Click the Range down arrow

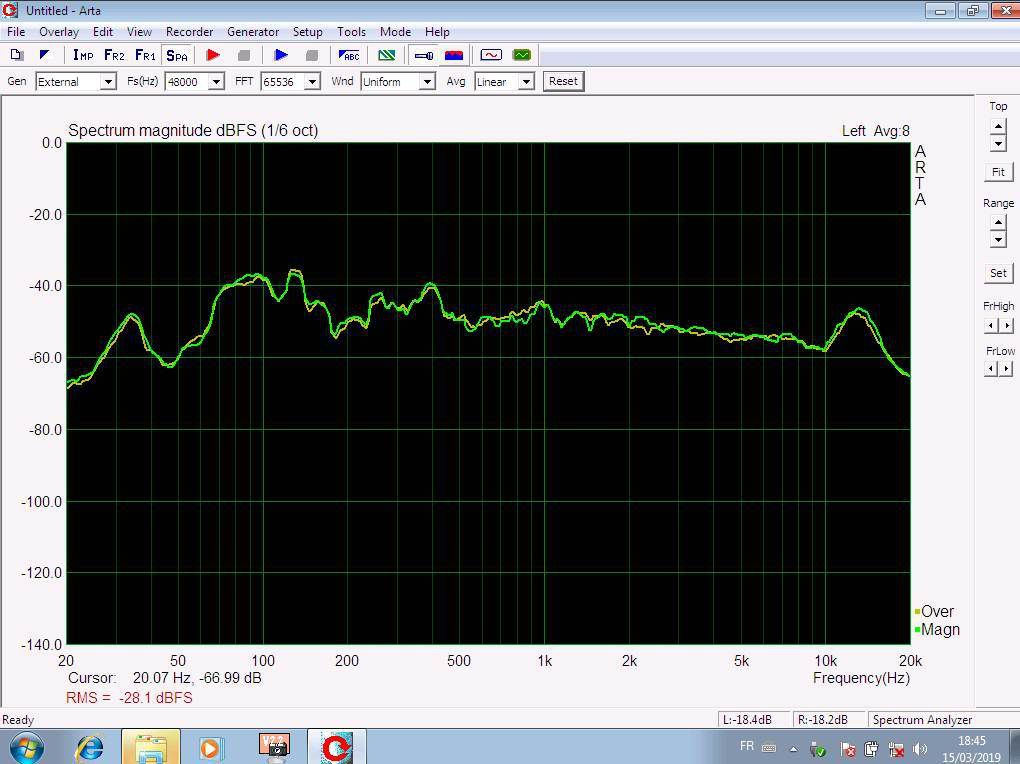[998, 239]
